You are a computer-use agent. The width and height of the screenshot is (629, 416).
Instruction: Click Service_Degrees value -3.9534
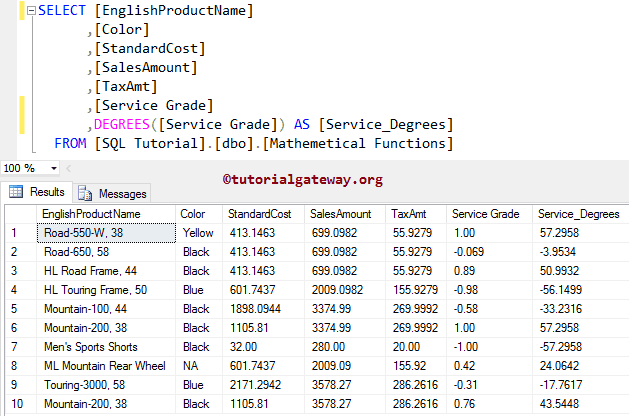coord(580,252)
